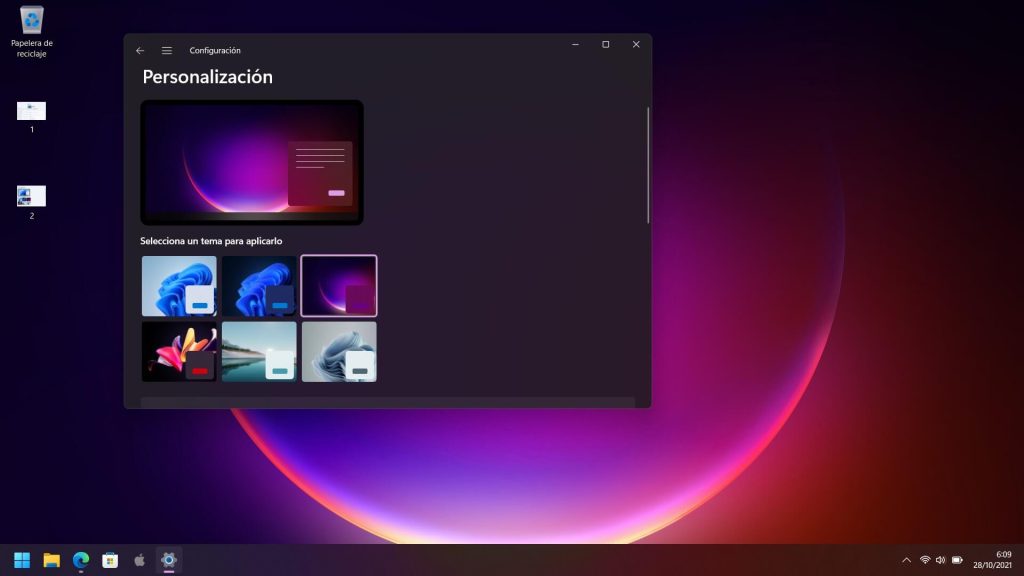Open the Windows Start menu
The height and width of the screenshot is (576, 1024).
pyautogui.click(x=22, y=560)
